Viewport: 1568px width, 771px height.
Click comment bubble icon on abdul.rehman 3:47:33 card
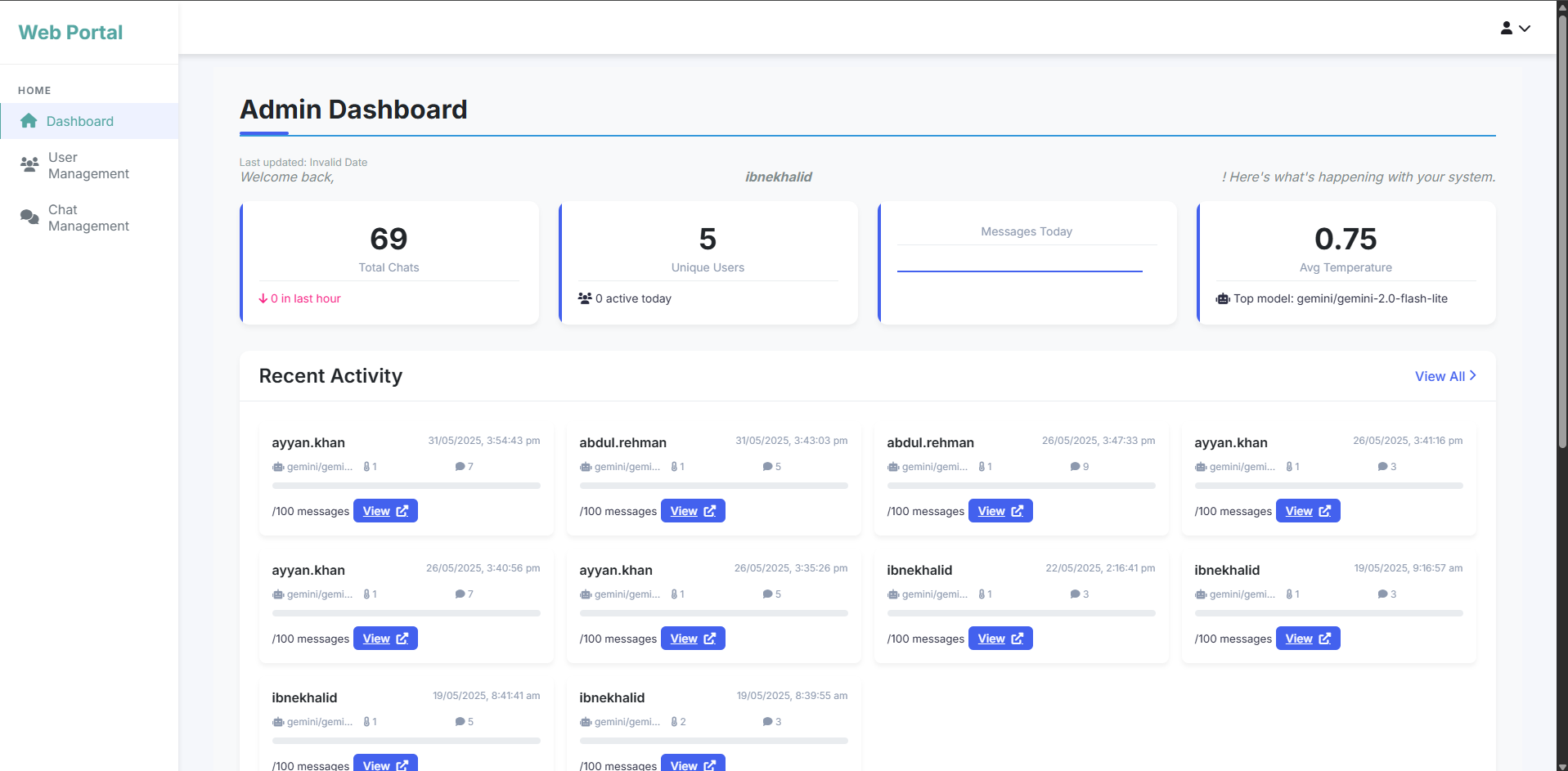point(1075,467)
